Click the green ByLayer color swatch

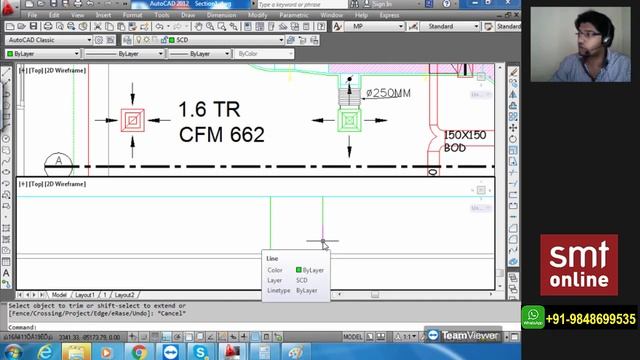pos(10,54)
